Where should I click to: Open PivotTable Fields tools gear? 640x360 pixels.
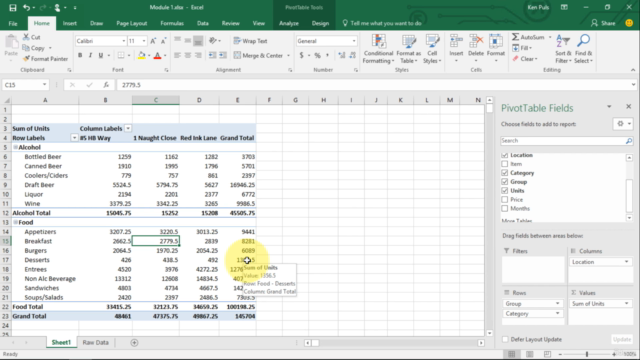623,124
